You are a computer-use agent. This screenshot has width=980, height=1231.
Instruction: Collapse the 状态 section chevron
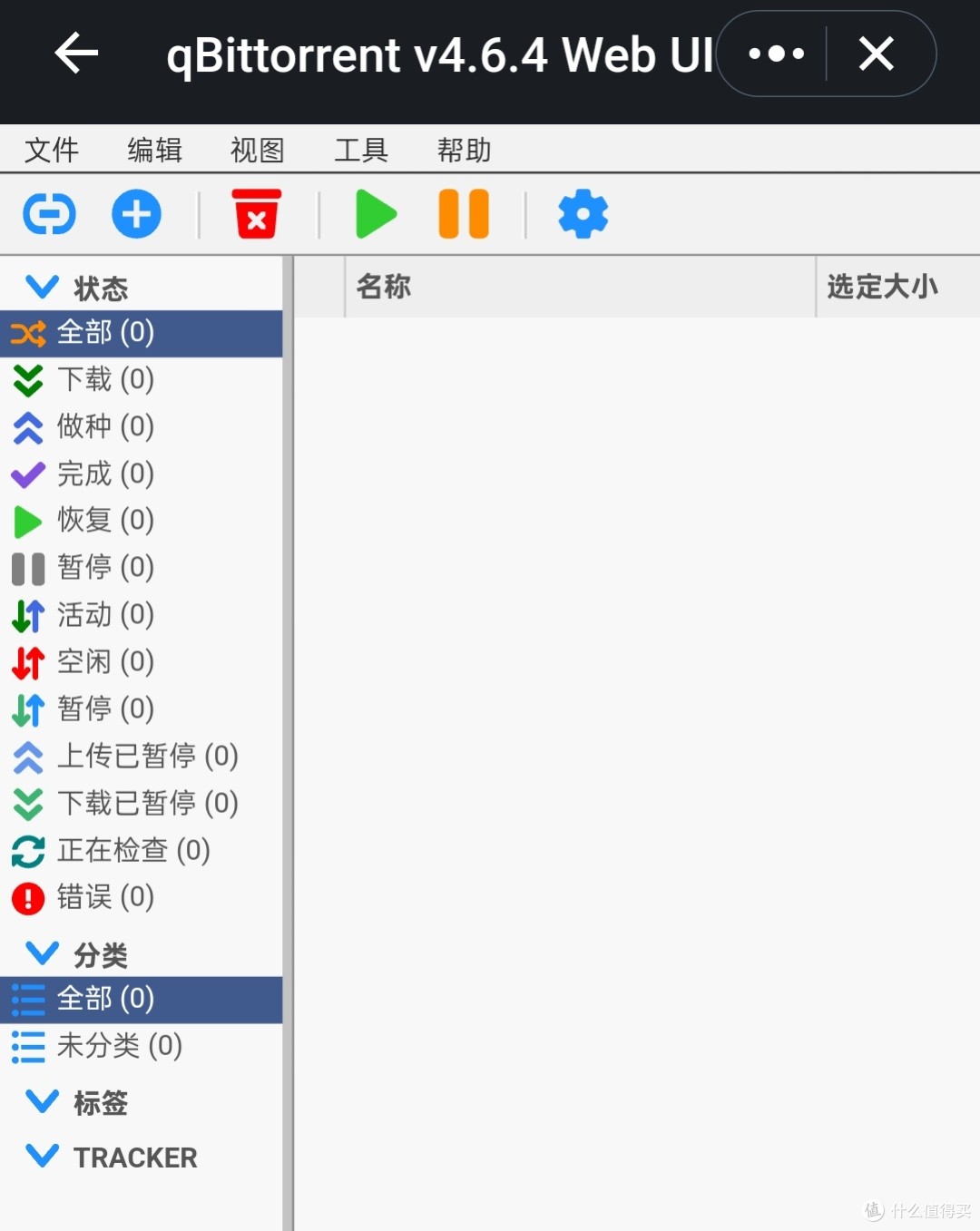[43, 288]
